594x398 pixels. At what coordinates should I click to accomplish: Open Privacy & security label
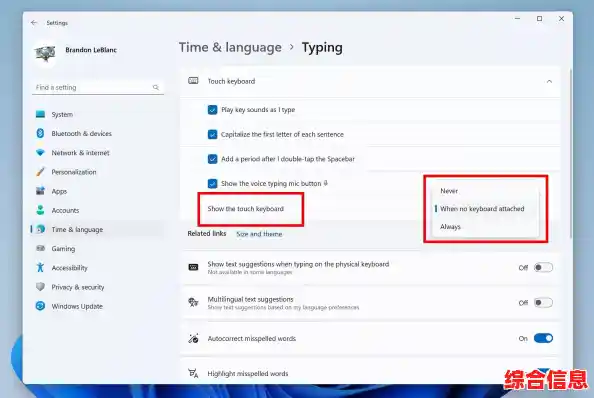[x=78, y=287]
